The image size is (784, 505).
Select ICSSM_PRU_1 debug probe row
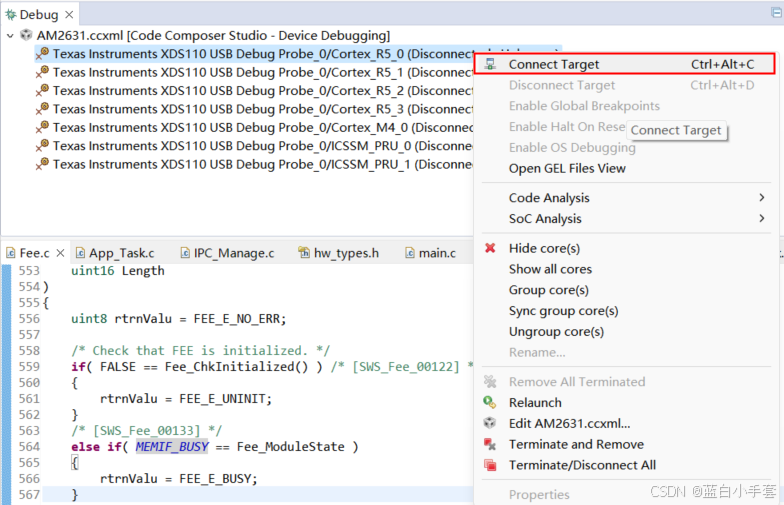point(255,164)
